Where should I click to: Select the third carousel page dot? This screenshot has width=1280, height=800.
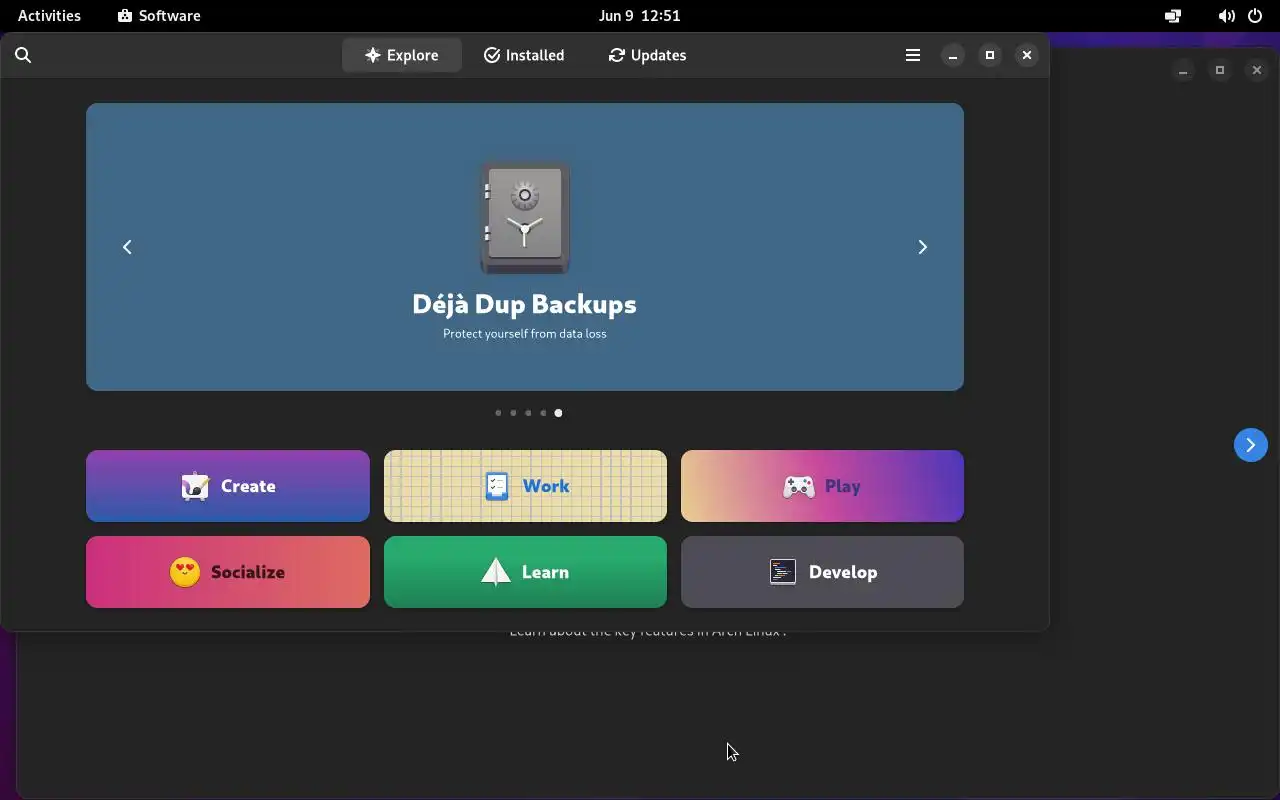[x=528, y=413]
